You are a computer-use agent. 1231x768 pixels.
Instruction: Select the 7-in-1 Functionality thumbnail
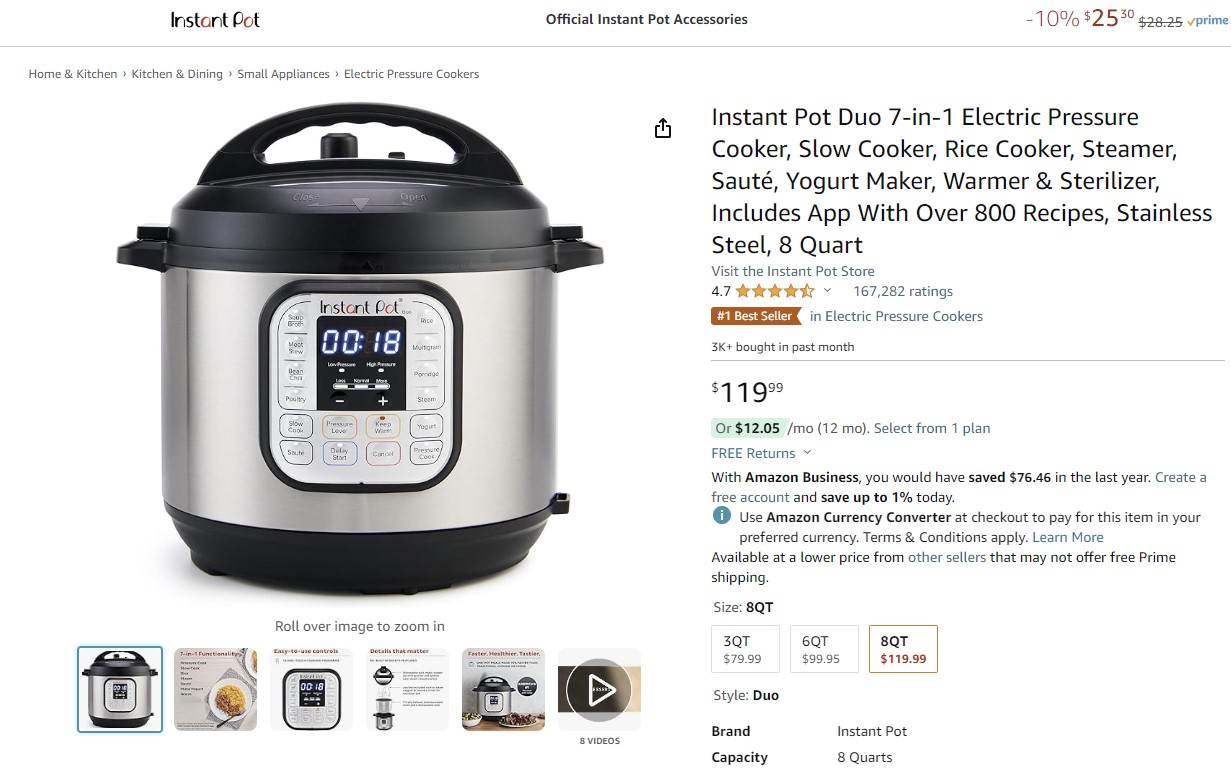[216, 690]
